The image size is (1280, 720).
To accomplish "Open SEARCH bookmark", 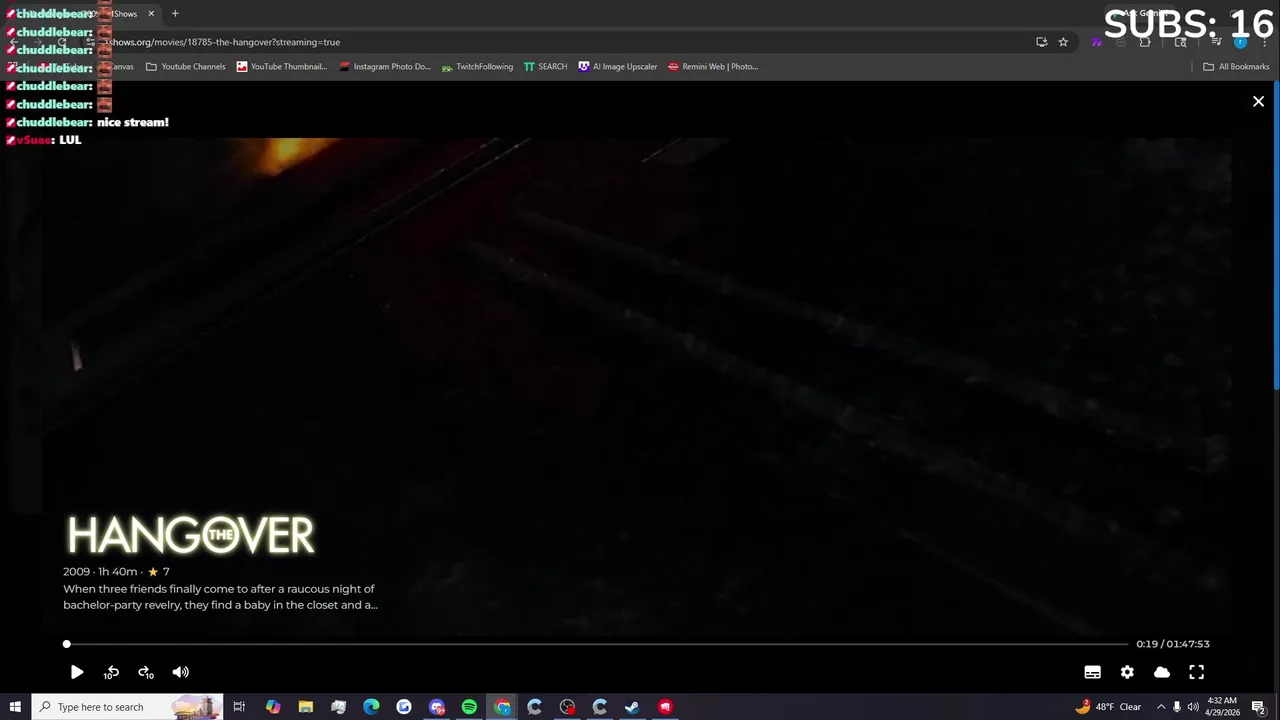I will [545, 67].
